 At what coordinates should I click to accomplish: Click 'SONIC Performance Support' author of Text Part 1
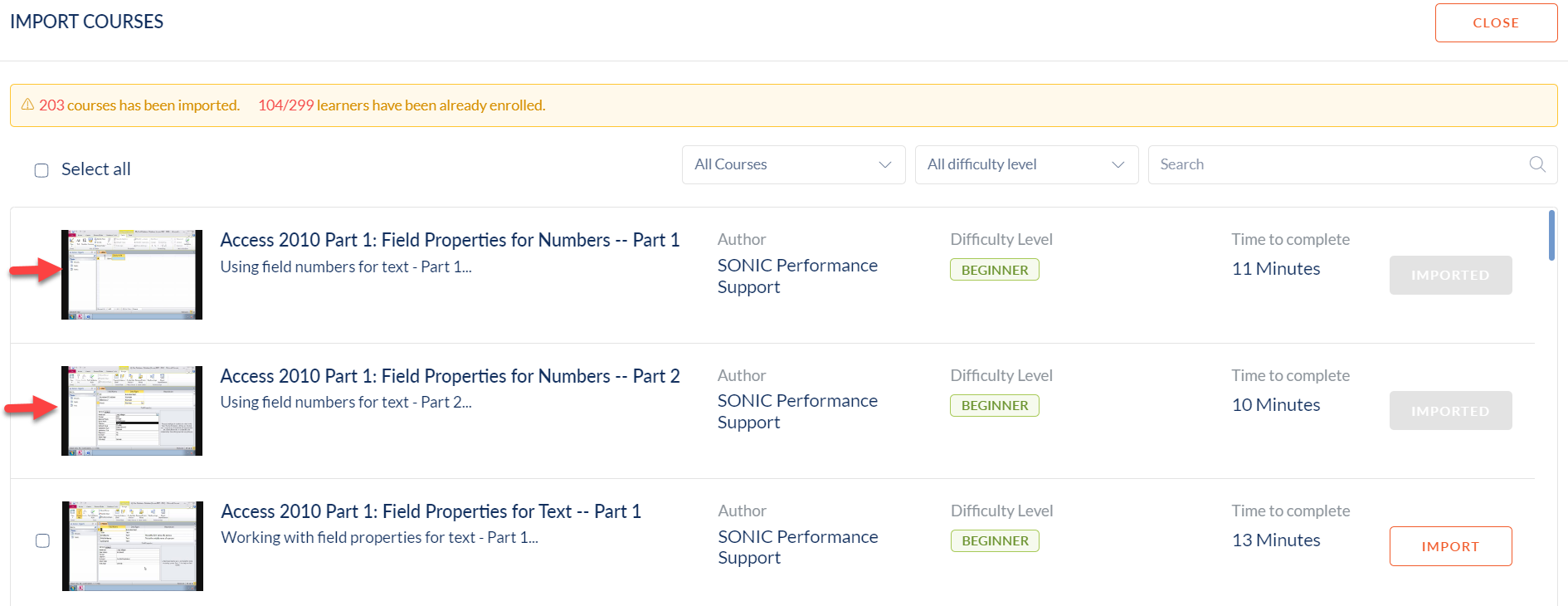click(798, 547)
